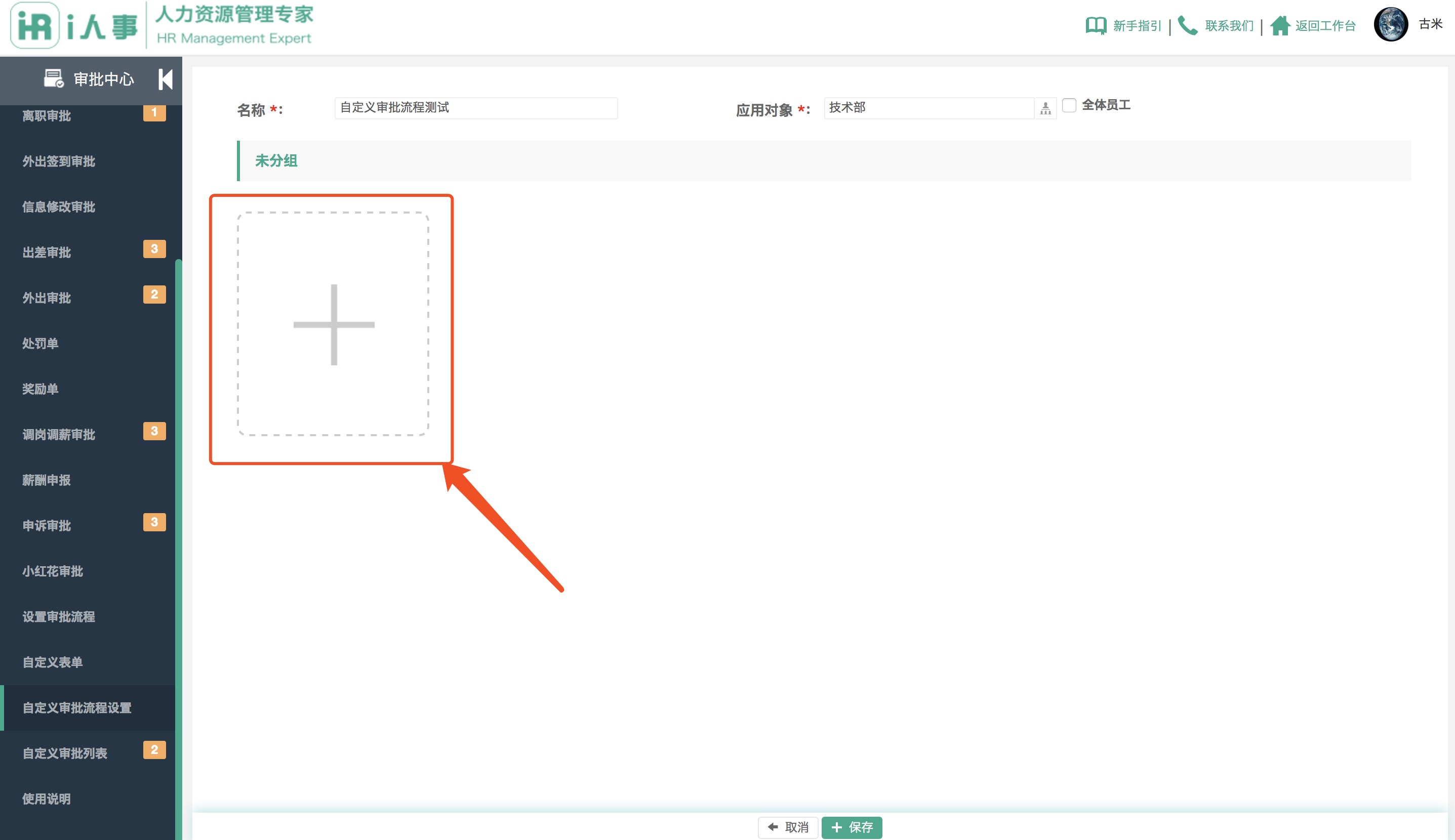Click the 审批中心 sidebar title
This screenshot has width=1455, height=840.
pyautogui.click(x=104, y=79)
